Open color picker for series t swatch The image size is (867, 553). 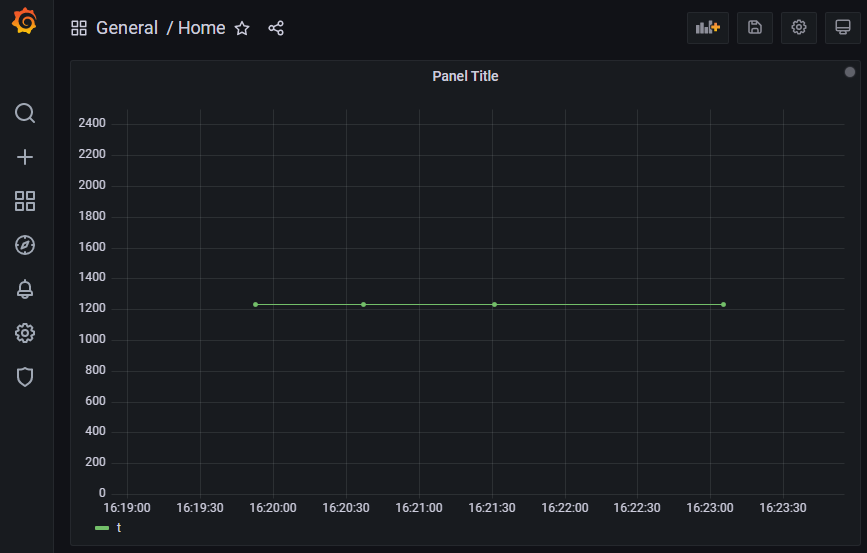tap(102, 528)
